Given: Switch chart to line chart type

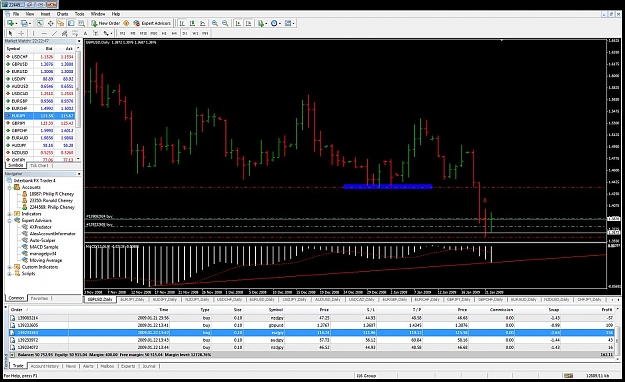Looking at the screenshot, I should (x=202, y=23).
